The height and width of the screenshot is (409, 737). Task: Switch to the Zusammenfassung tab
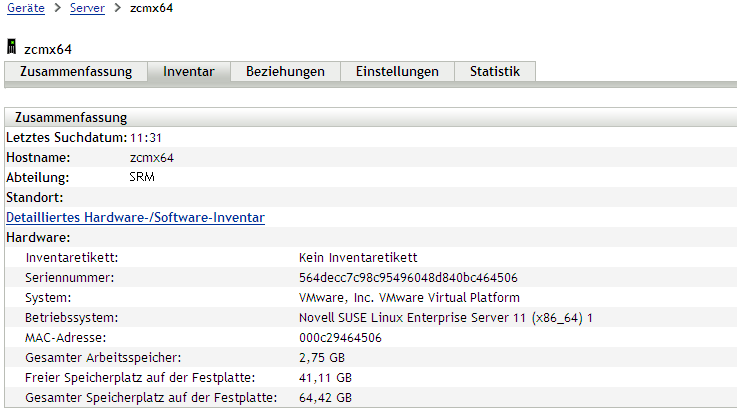click(76, 71)
